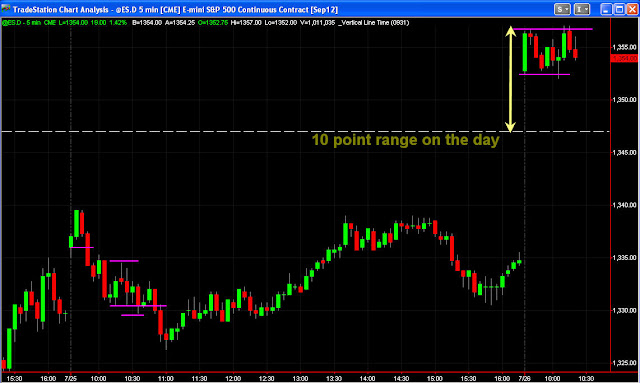Click the O=1352.75 open value

[x=213, y=23]
